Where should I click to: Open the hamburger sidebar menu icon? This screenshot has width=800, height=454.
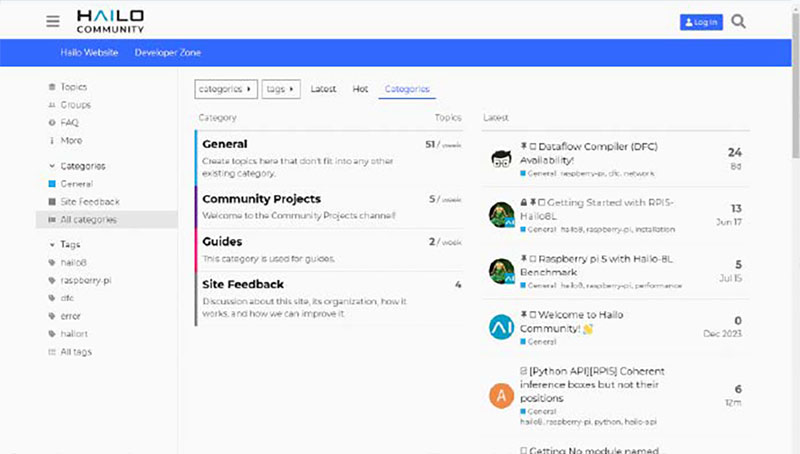53,21
